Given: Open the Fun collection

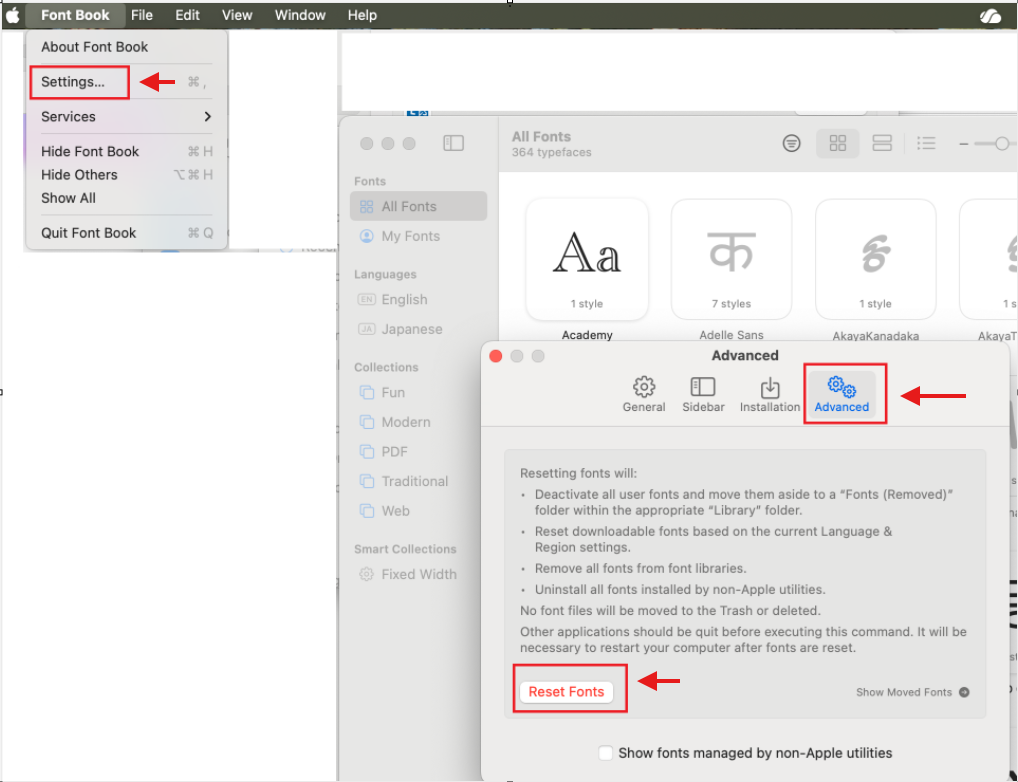Looking at the screenshot, I should (418, 392).
